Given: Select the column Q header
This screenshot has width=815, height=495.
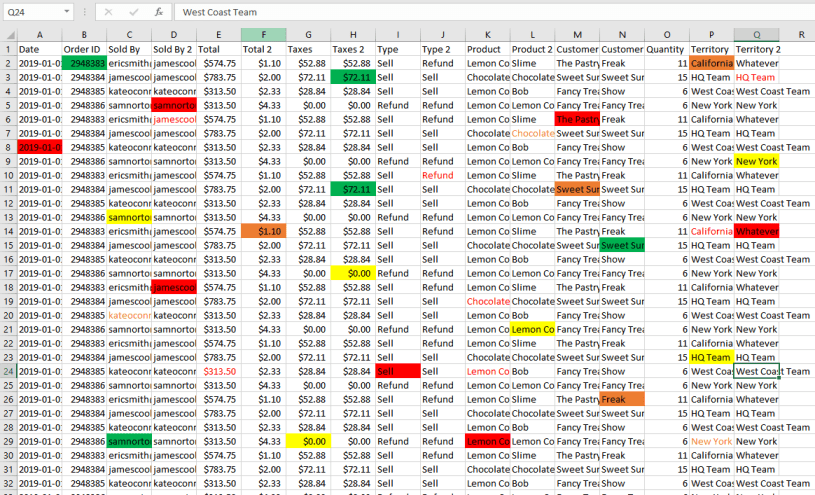Looking at the screenshot, I should pyautogui.click(x=757, y=35).
